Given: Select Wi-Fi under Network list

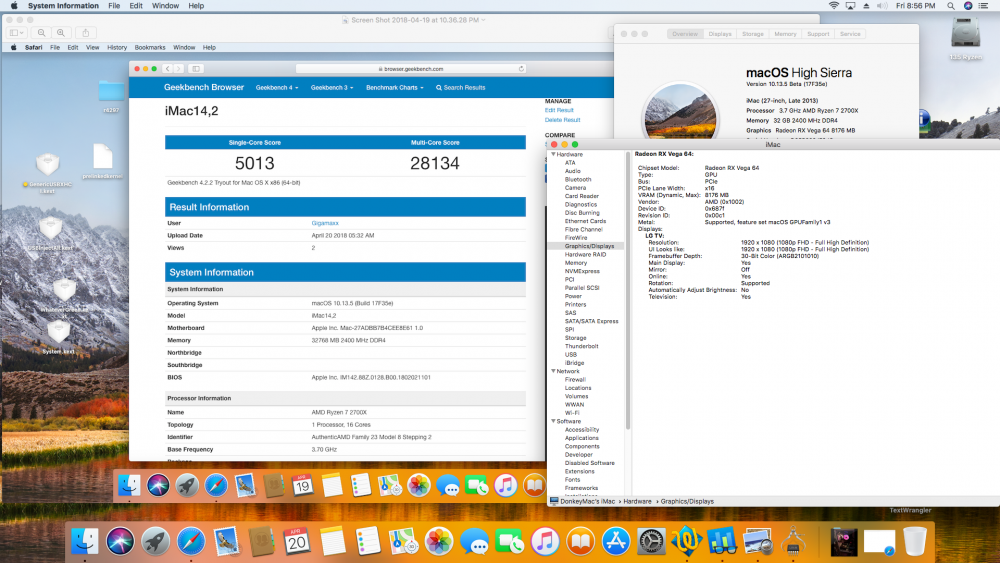Looking at the screenshot, I should 571,413.
